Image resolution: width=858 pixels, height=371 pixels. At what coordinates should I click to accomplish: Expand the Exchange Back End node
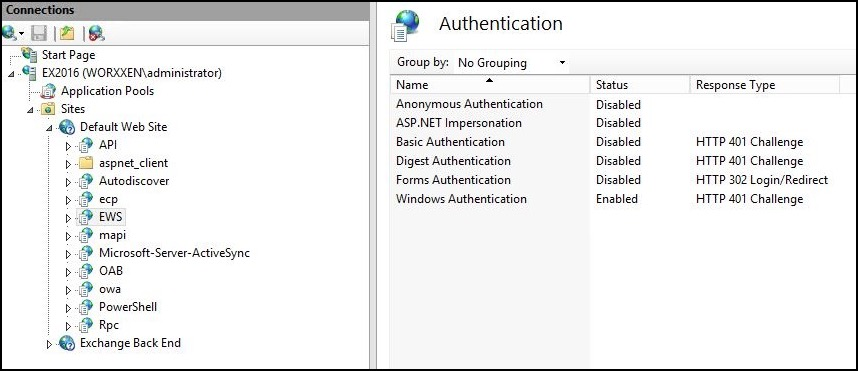pos(49,344)
